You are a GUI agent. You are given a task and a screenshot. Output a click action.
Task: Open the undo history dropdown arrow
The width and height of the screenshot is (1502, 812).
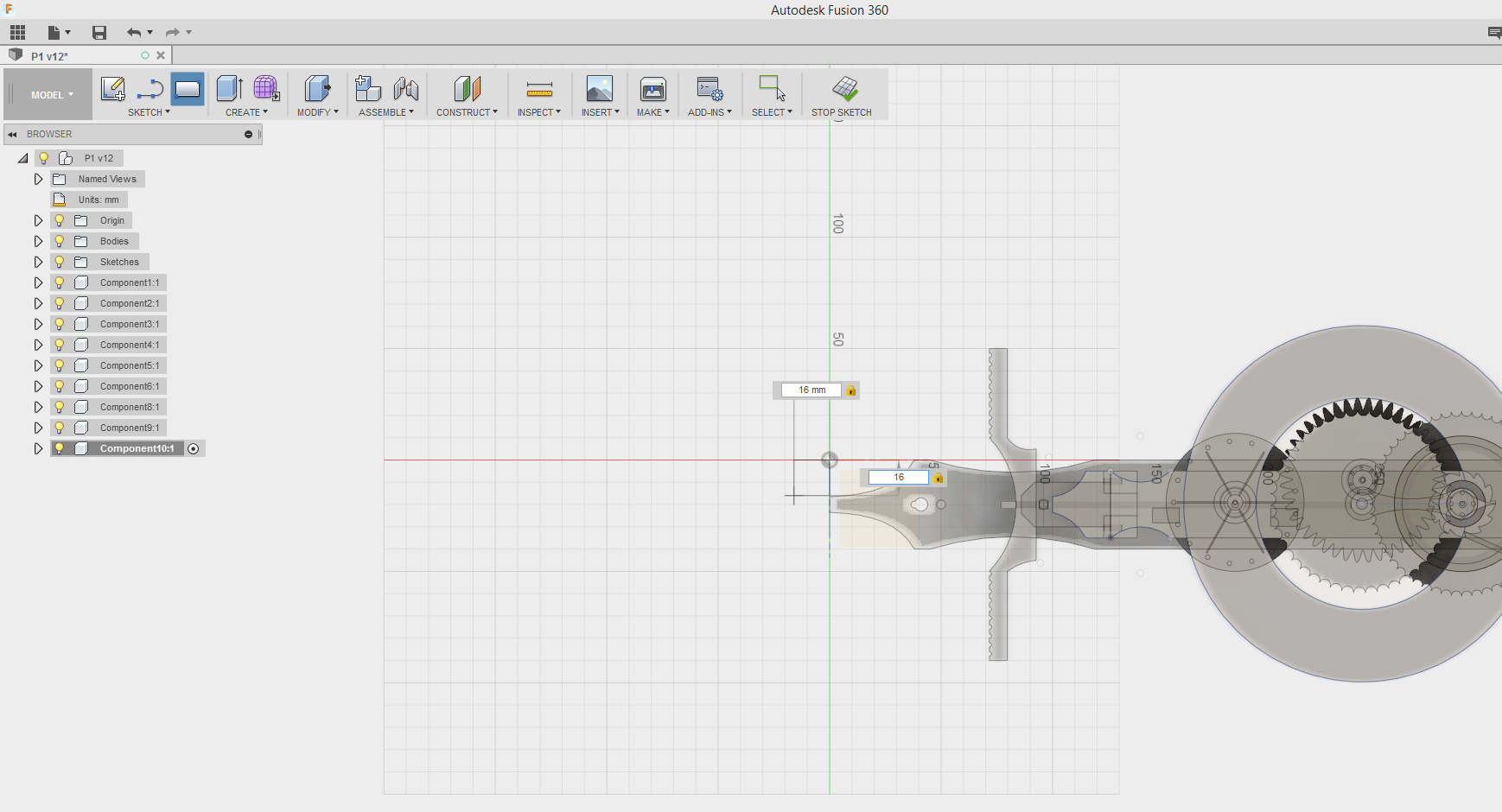coord(150,33)
